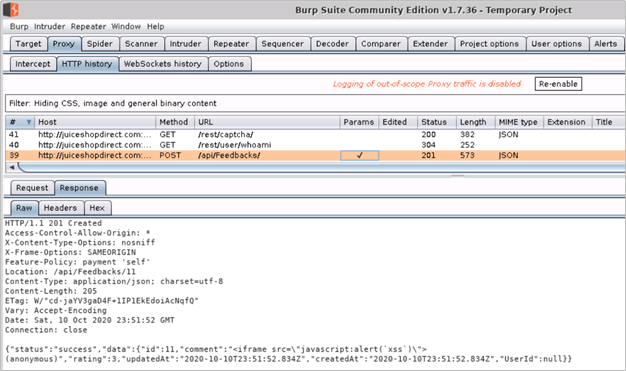Open the Repeater menu
The width and height of the screenshot is (626, 371).
pyautogui.click(x=88, y=26)
